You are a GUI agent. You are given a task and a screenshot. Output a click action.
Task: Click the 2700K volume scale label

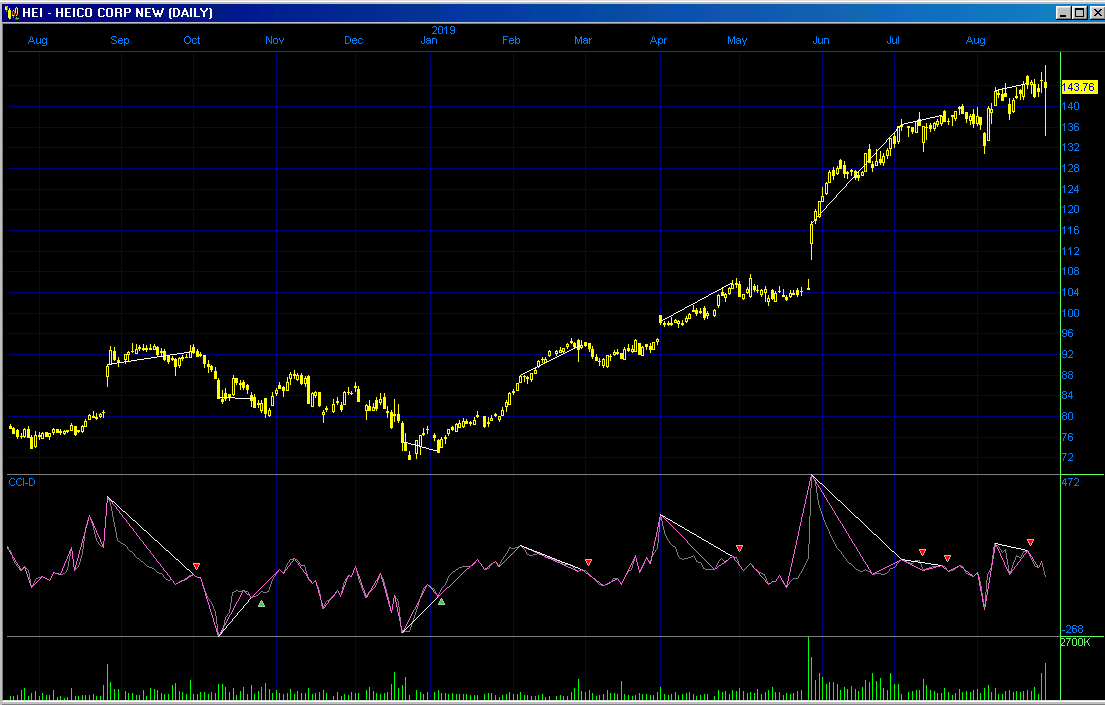[1075, 642]
